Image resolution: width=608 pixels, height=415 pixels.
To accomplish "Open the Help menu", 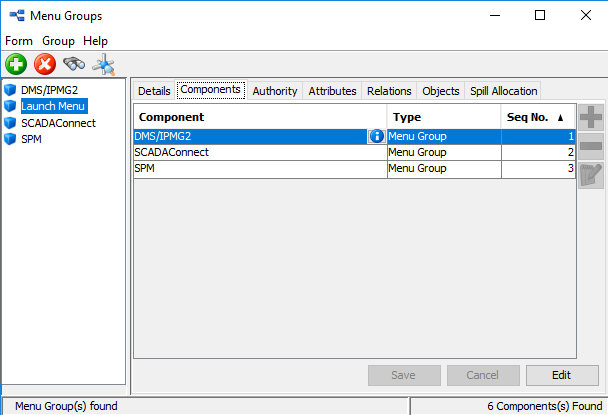I will pyautogui.click(x=95, y=41).
